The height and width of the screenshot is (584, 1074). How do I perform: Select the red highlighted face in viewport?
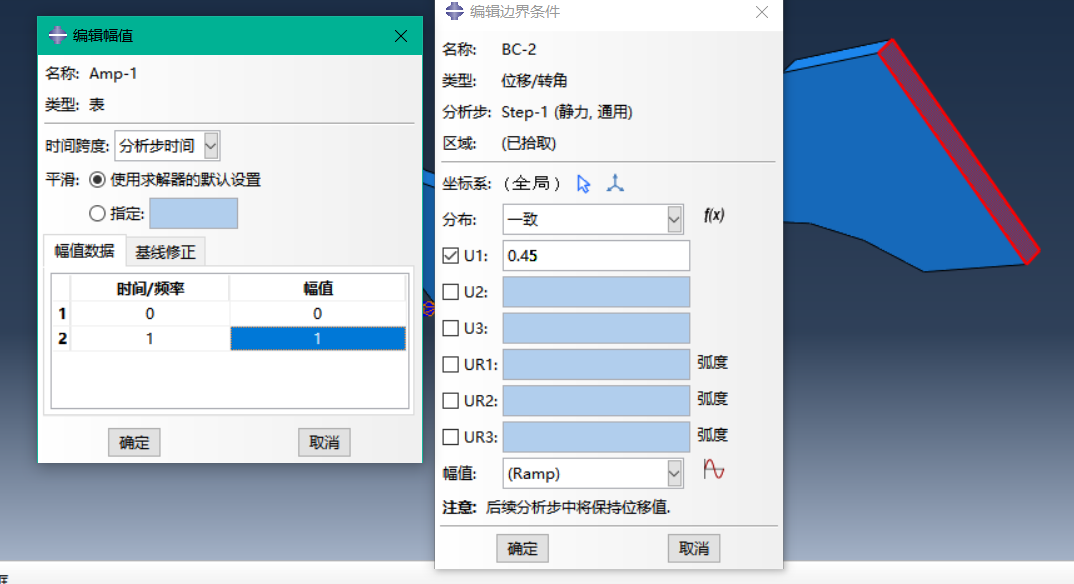point(958,152)
